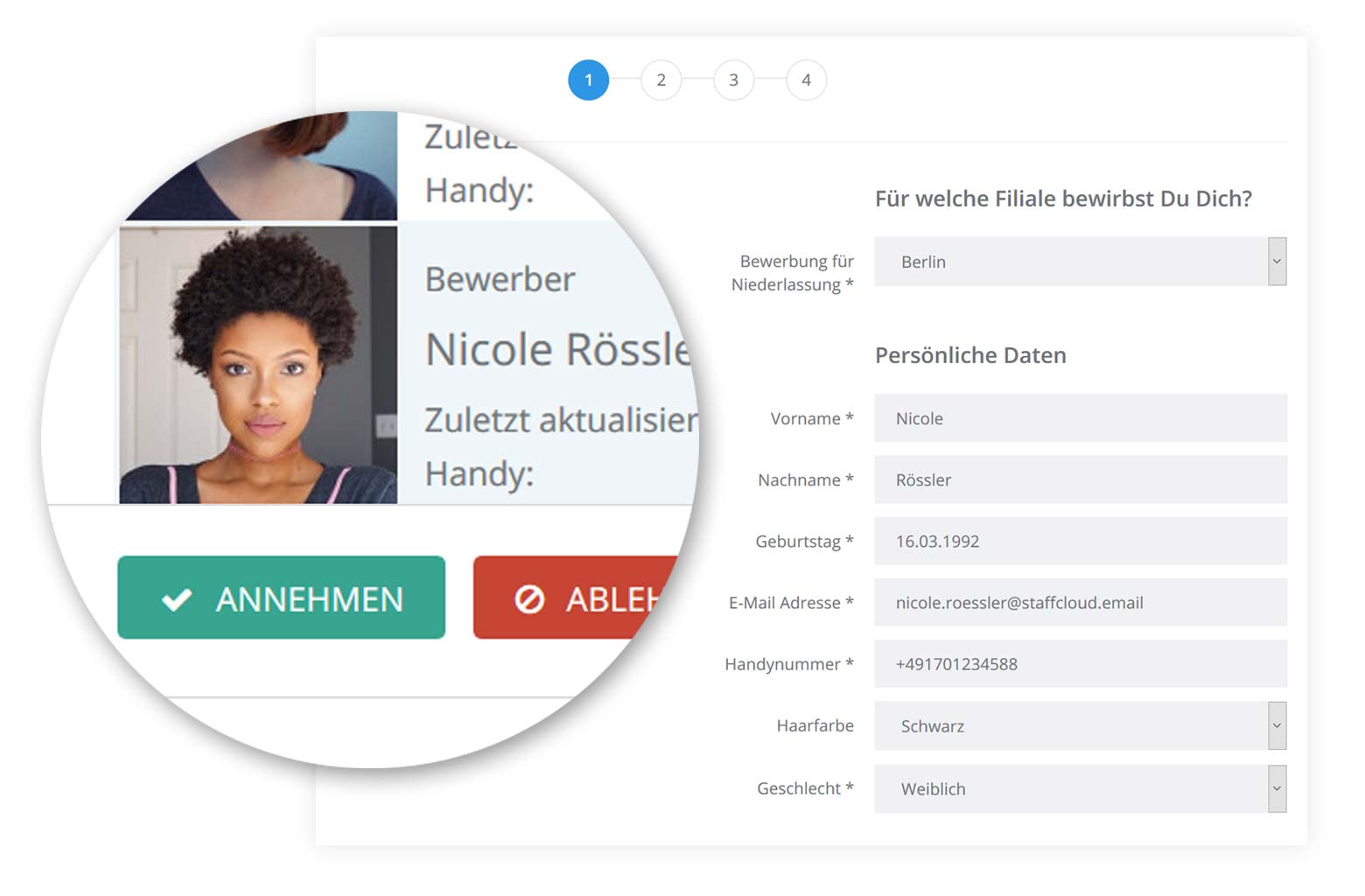The height and width of the screenshot is (896, 1365).
Task: Click the green checkmark icon on ANNEHMEN
Action: click(x=174, y=598)
